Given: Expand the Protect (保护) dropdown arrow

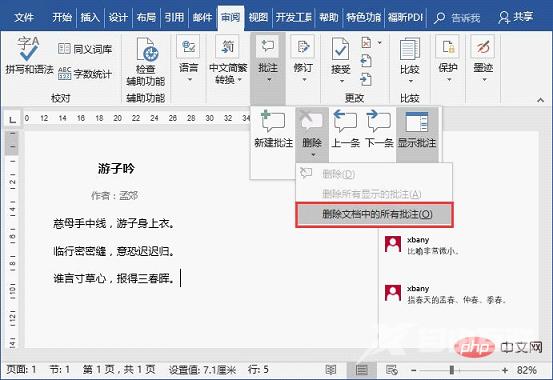Looking at the screenshot, I should [449, 80].
